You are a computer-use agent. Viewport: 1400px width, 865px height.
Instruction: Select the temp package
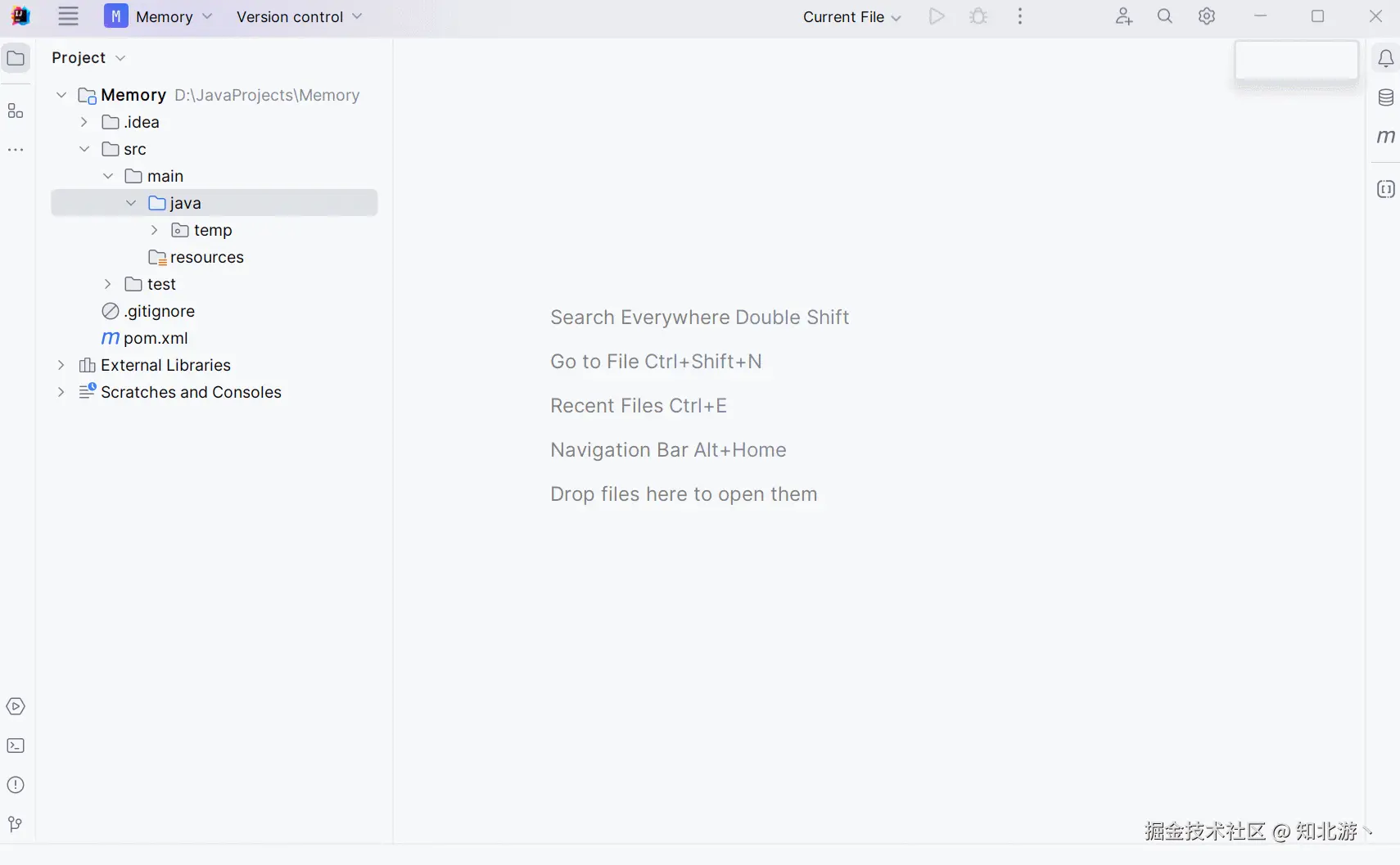[x=215, y=230]
